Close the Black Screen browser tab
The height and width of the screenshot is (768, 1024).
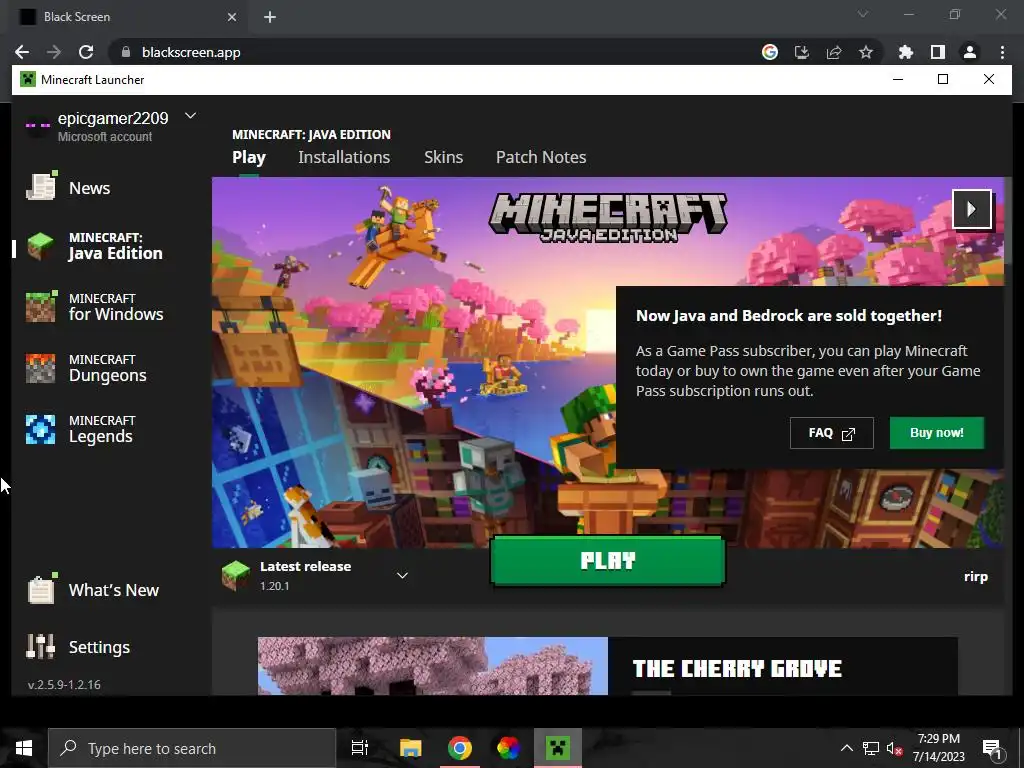point(232,17)
